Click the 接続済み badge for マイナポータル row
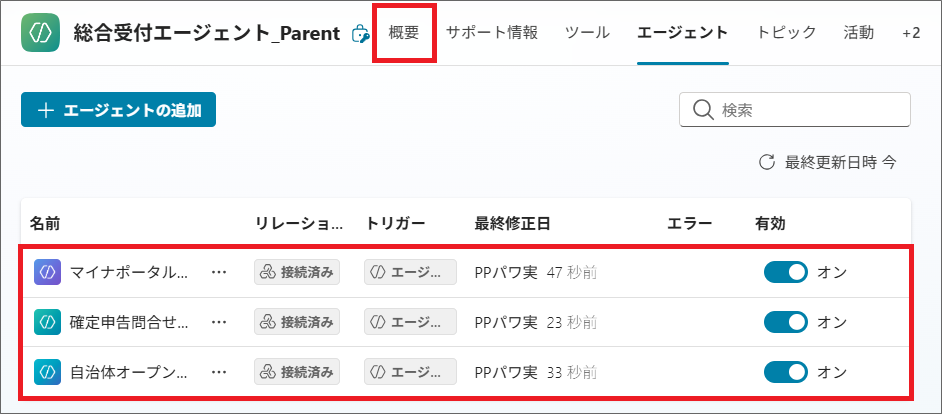The image size is (942, 414). pyautogui.click(x=297, y=272)
